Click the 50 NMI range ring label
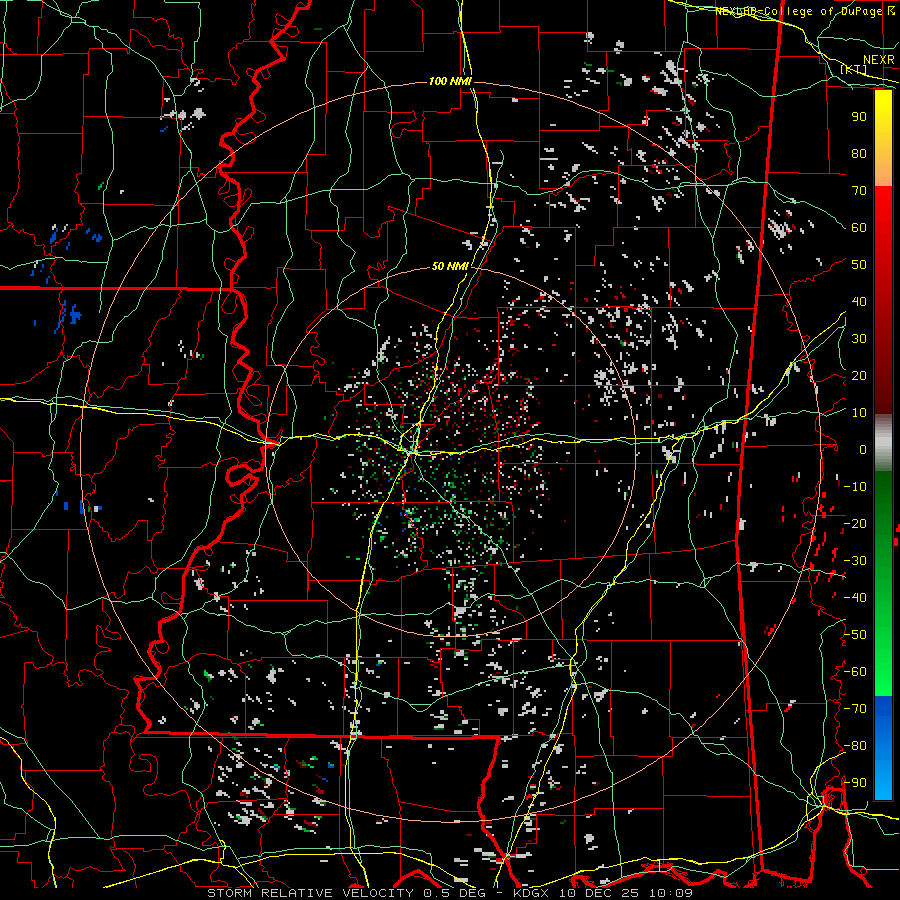The height and width of the screenshot is (900, 900). 450,266
